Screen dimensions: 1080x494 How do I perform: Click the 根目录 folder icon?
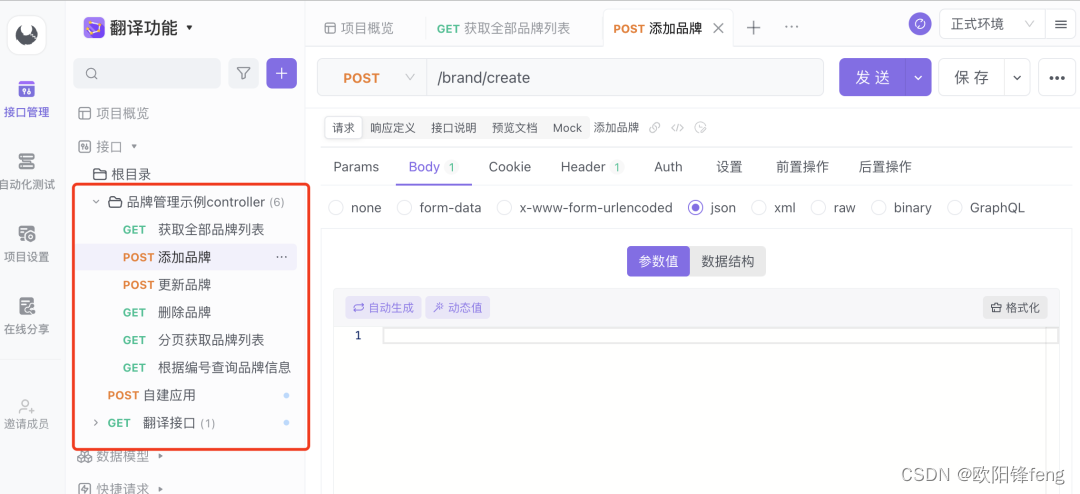(x=100, y=174)
